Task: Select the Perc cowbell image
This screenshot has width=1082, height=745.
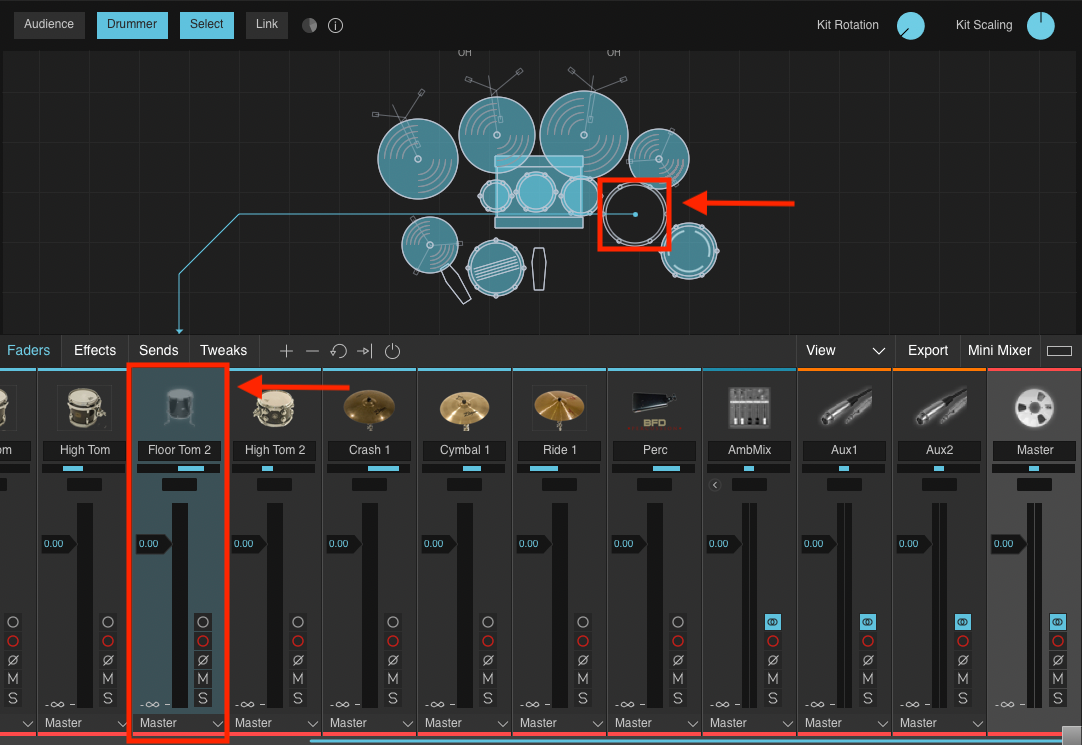Action: tap(654, 410)
